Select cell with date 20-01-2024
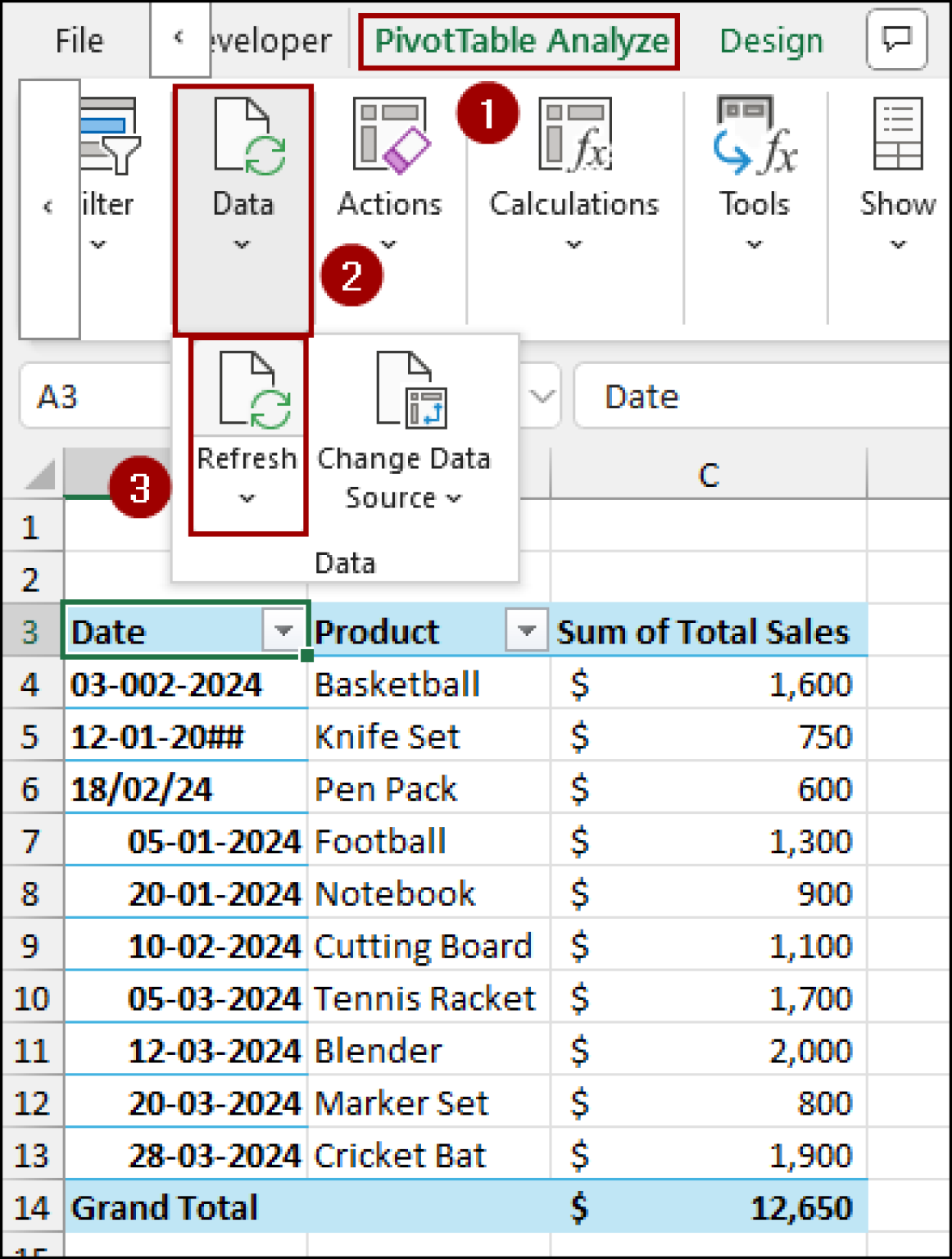 [186, 894]
